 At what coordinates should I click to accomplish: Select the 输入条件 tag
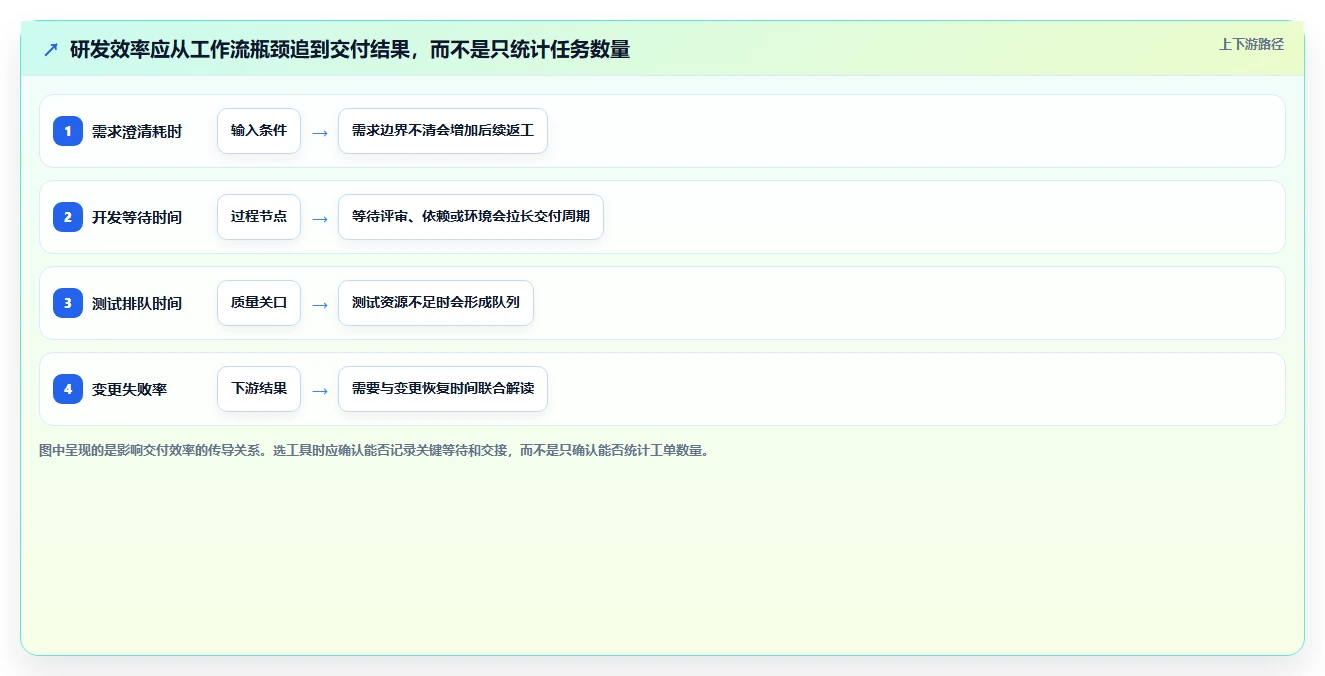coord(259,131)
